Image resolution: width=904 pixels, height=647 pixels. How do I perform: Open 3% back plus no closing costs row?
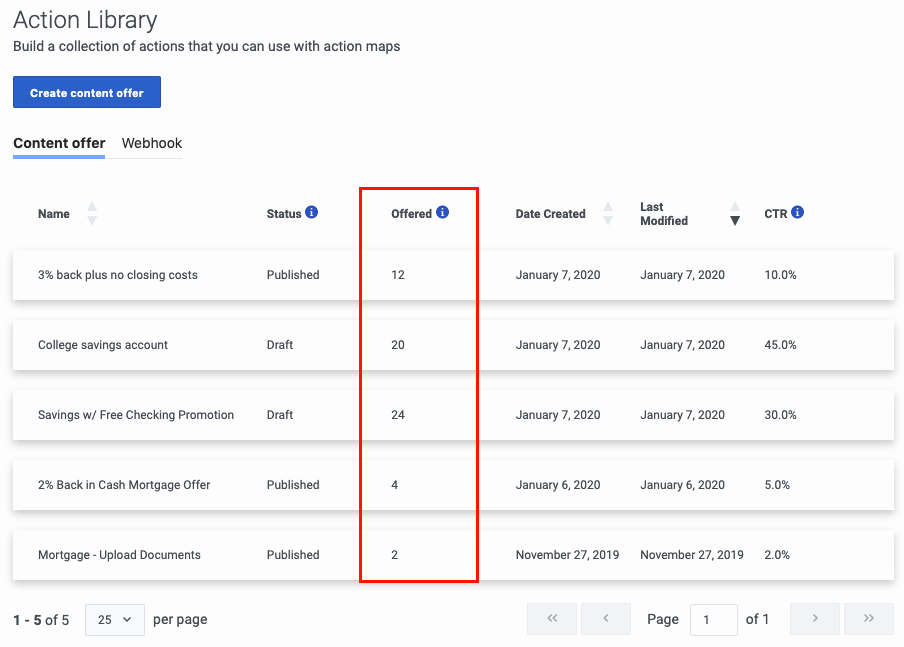pos(453,275)
